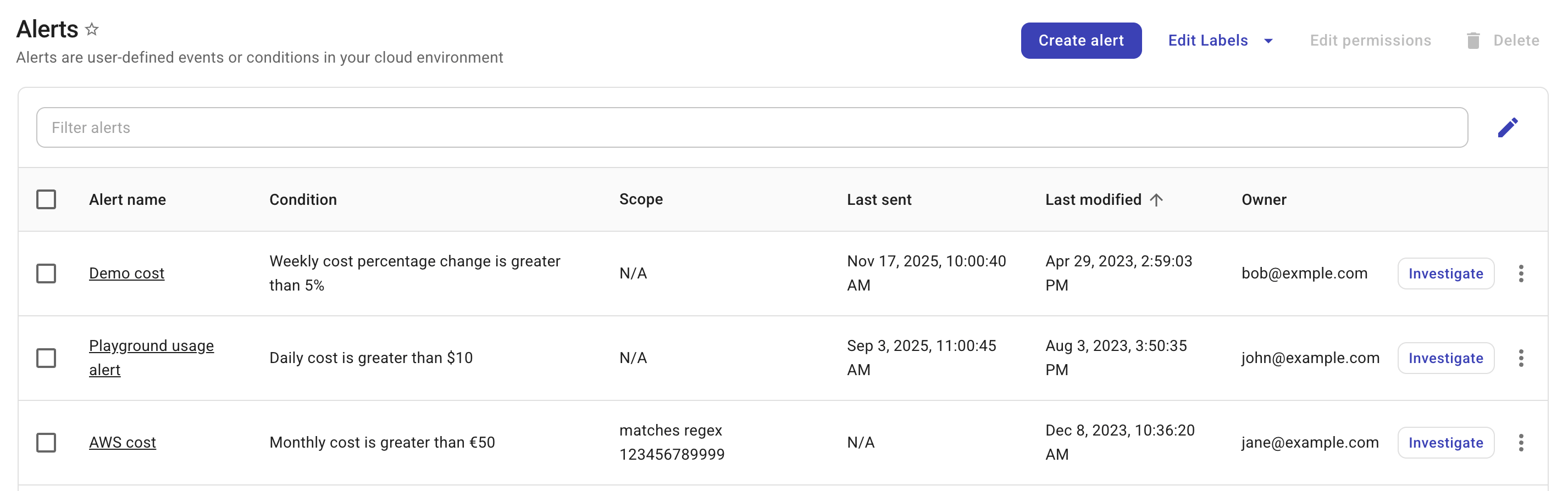
Task: Select the Demo cost row checkbox
Action: [46, 273]
